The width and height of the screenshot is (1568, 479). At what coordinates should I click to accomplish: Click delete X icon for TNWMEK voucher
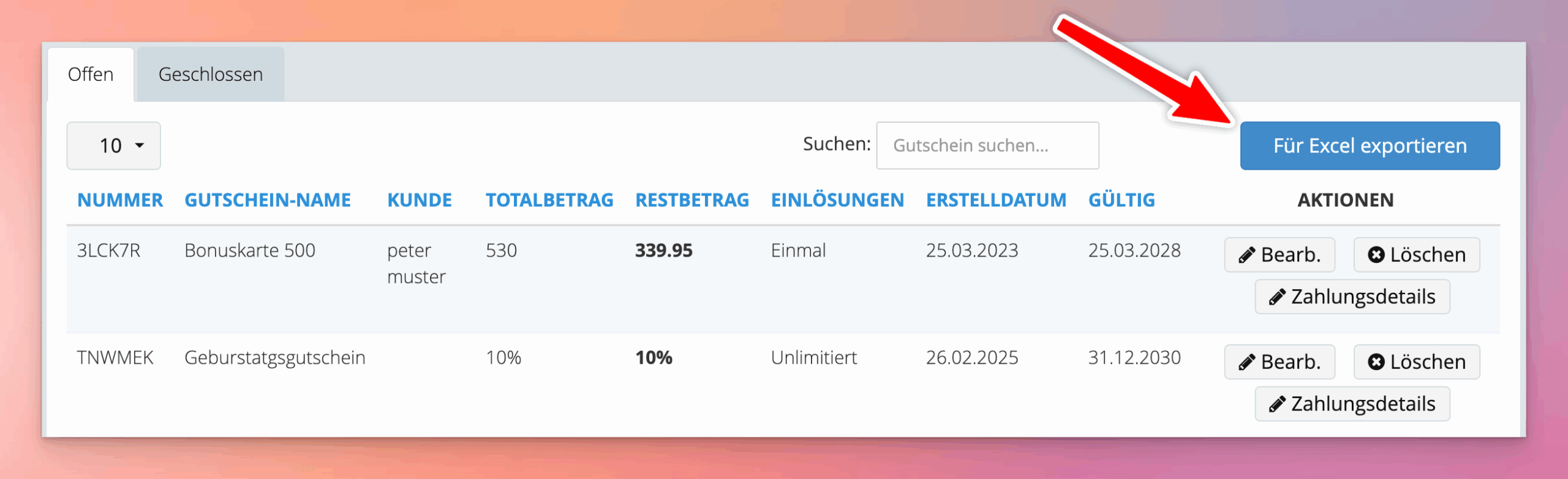(1376, 362)
